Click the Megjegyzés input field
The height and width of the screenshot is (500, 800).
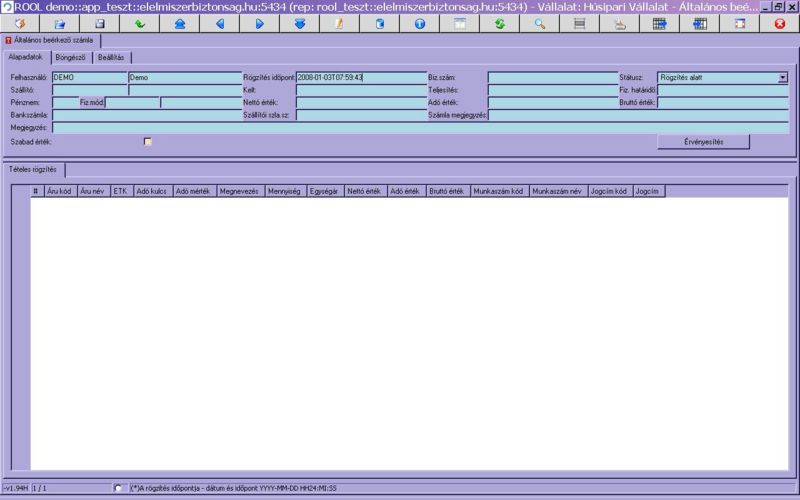click(420, 128)
